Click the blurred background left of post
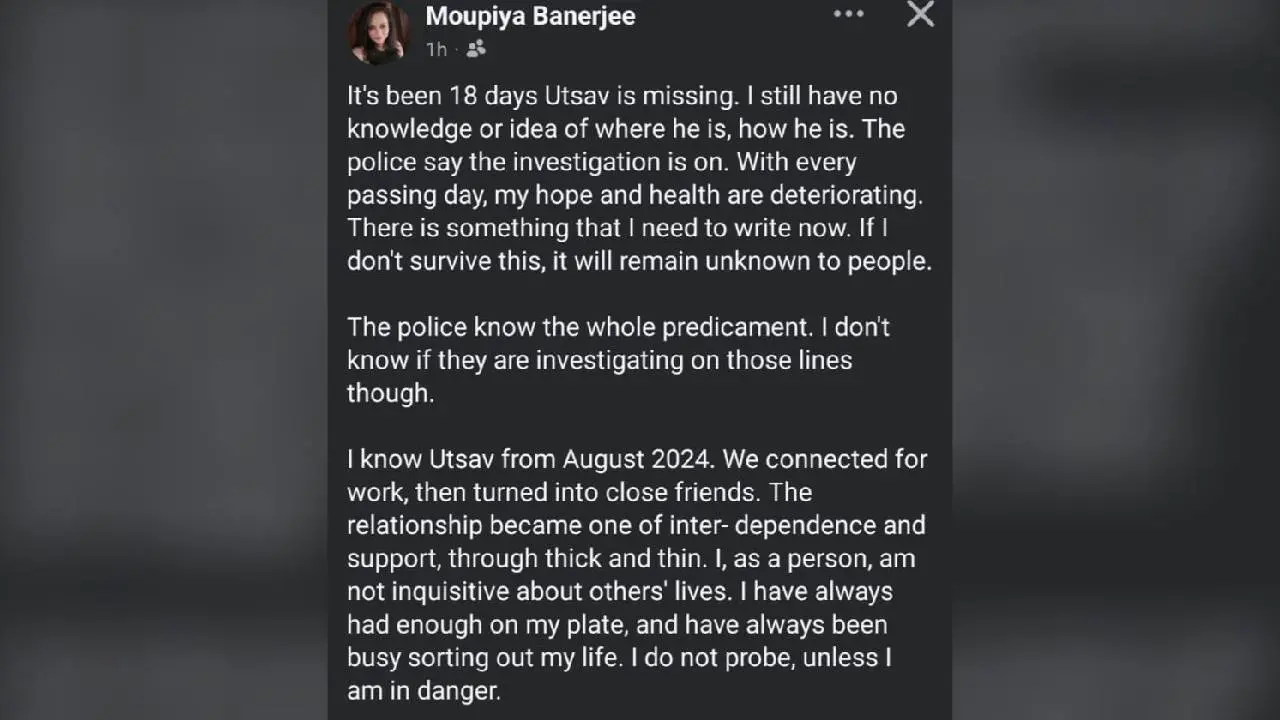Screen dimensions: 1280x720 click(x=160, y=360)
